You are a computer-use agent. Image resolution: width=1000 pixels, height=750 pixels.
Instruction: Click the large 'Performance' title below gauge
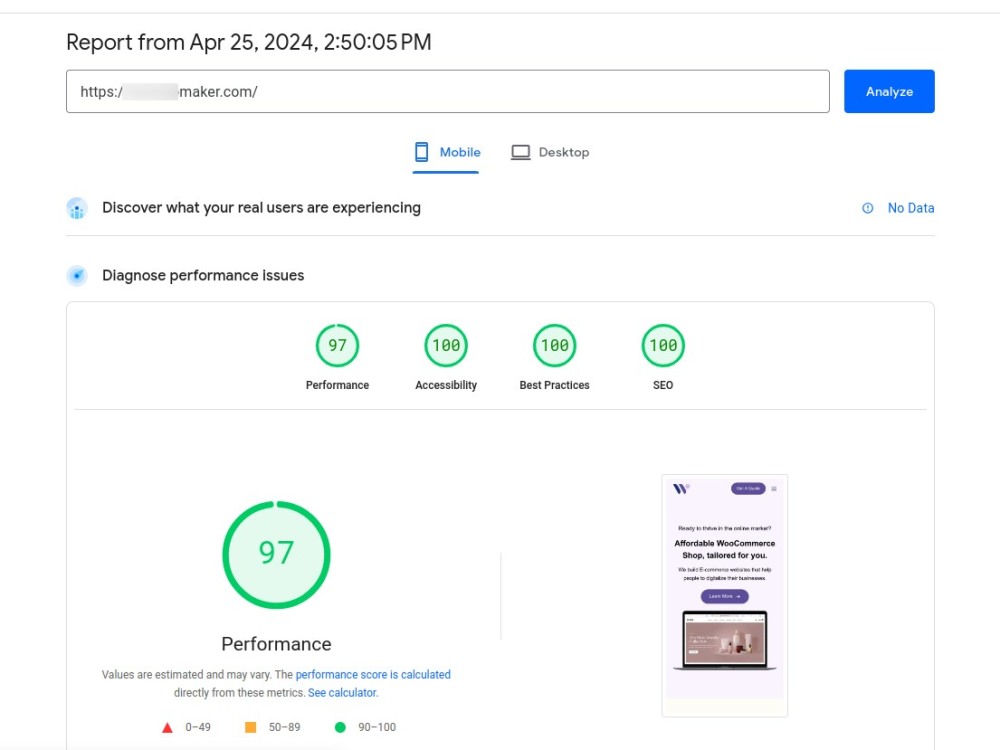(x=276, y=644)
